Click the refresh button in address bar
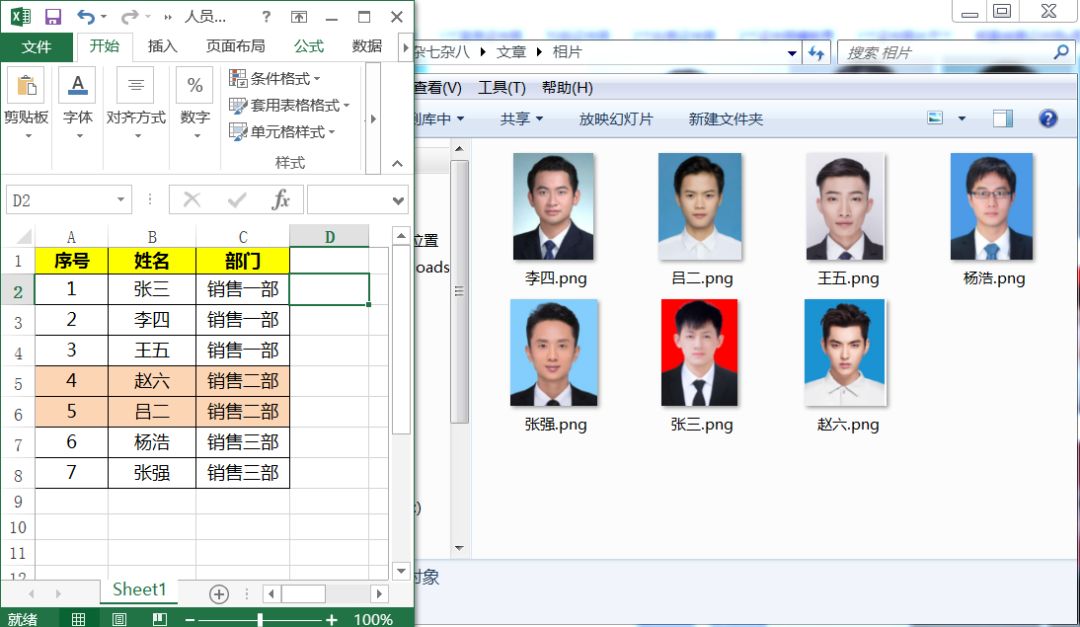1080x627 pixels. [816, 52]
